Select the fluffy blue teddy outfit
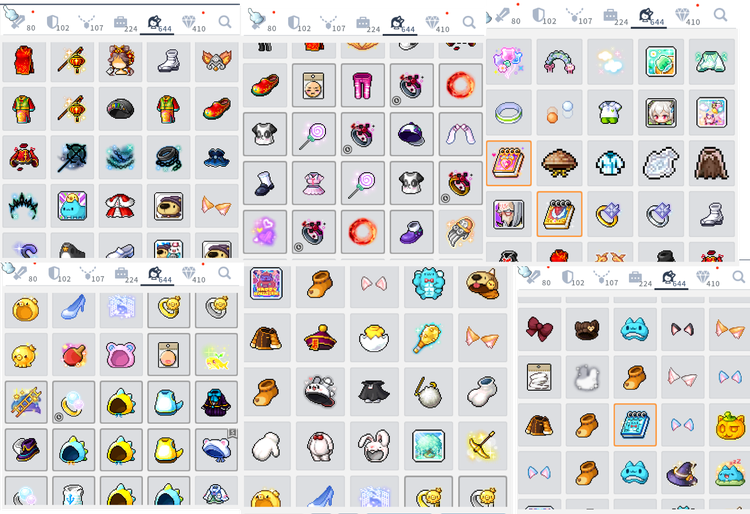 click(x=428, y=284)
